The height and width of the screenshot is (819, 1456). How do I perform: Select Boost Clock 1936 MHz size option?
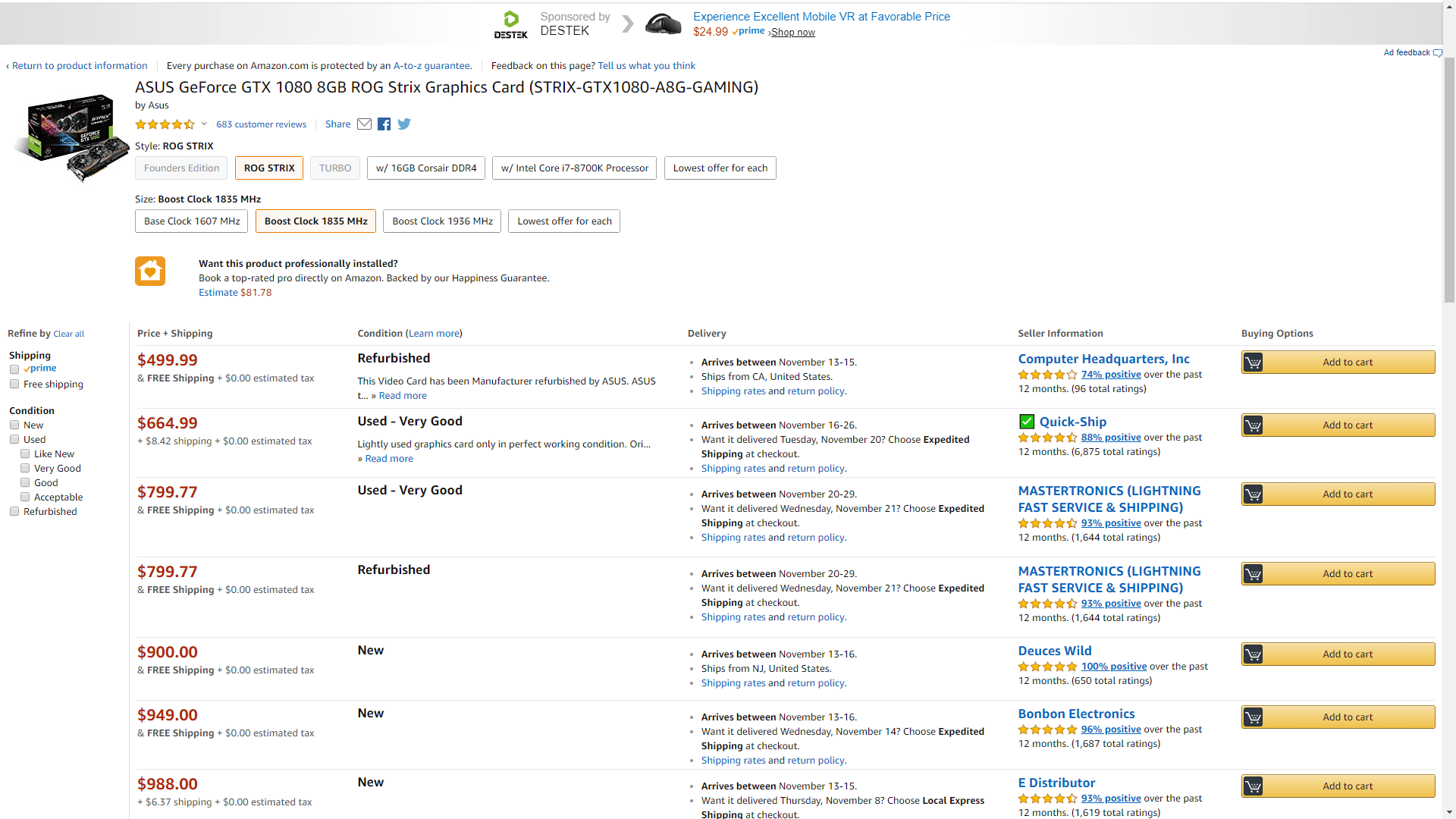click(442, 221)
